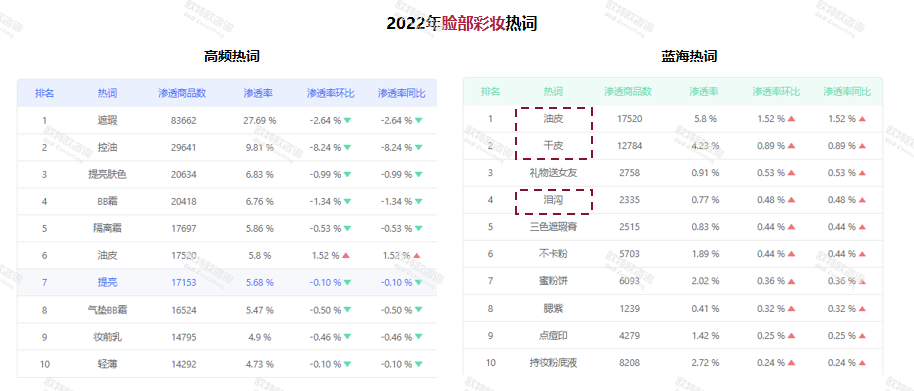Viewport: 914px width, 391px height.
Task: Click red up arrow in 持妆粉底液 渗透率同比
Action: coord(862,362)
